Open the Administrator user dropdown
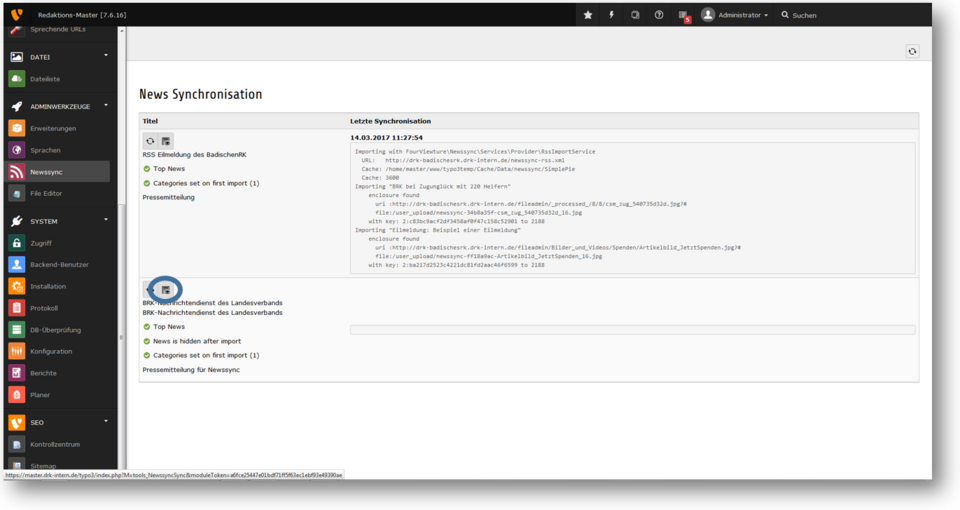The height and width of the screenshot is (510, 960). click(735, 15)
